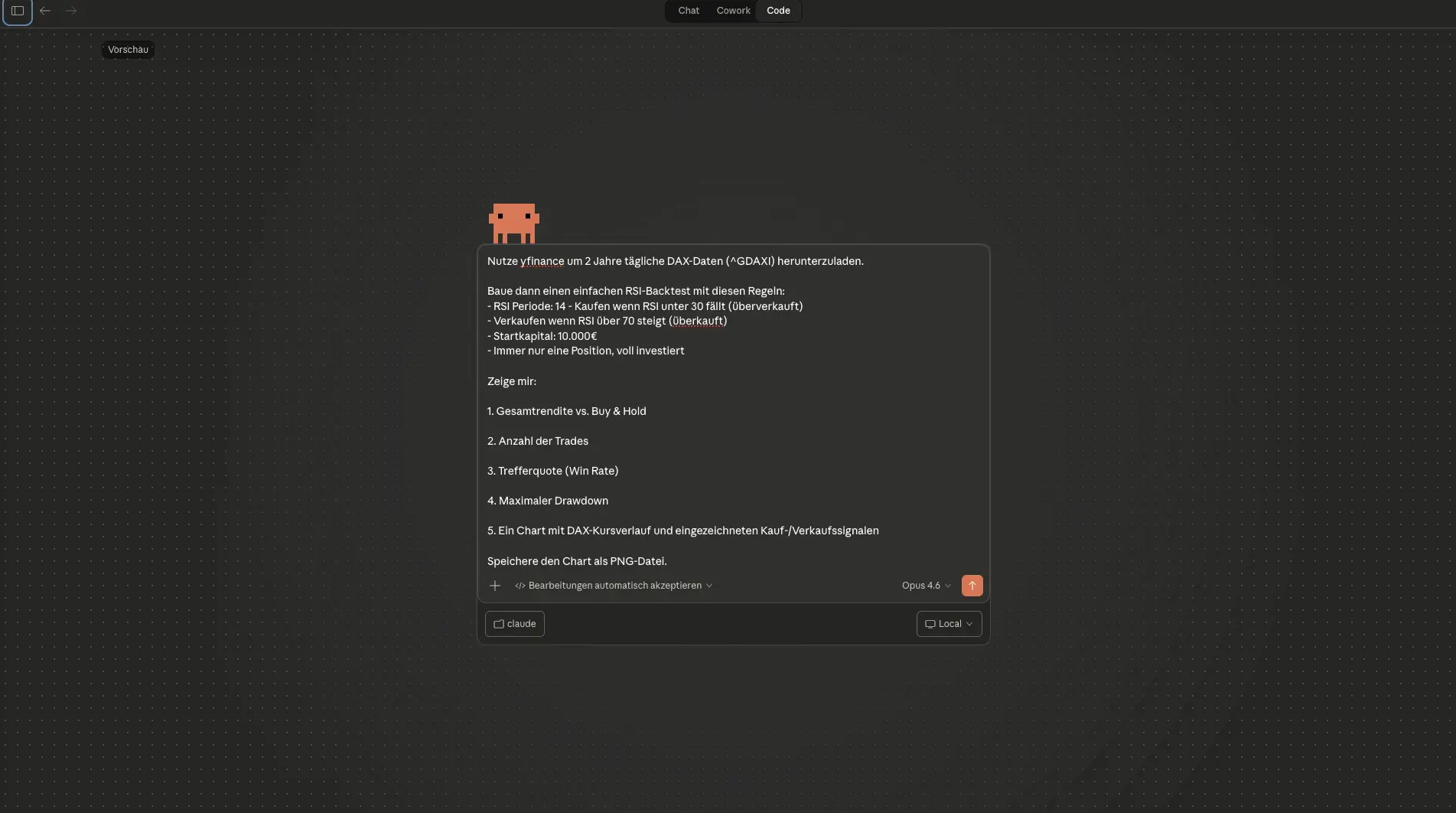Viewport: 1456px width, 813px height.
Task: Click into the prompt text at Zeige mir
Action: pyautogui.click(x=512, y=381)
